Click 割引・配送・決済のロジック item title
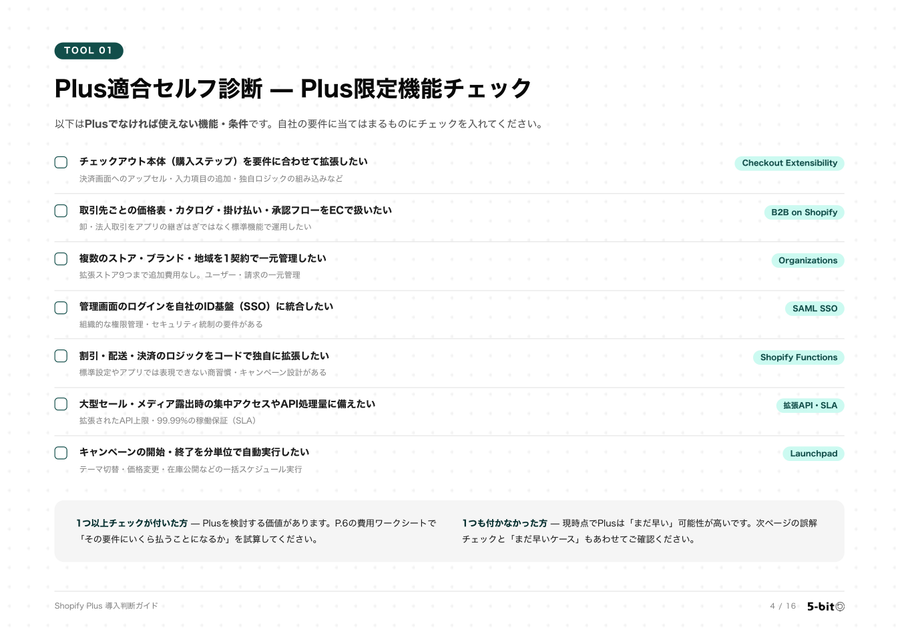 tap(204, 356)
